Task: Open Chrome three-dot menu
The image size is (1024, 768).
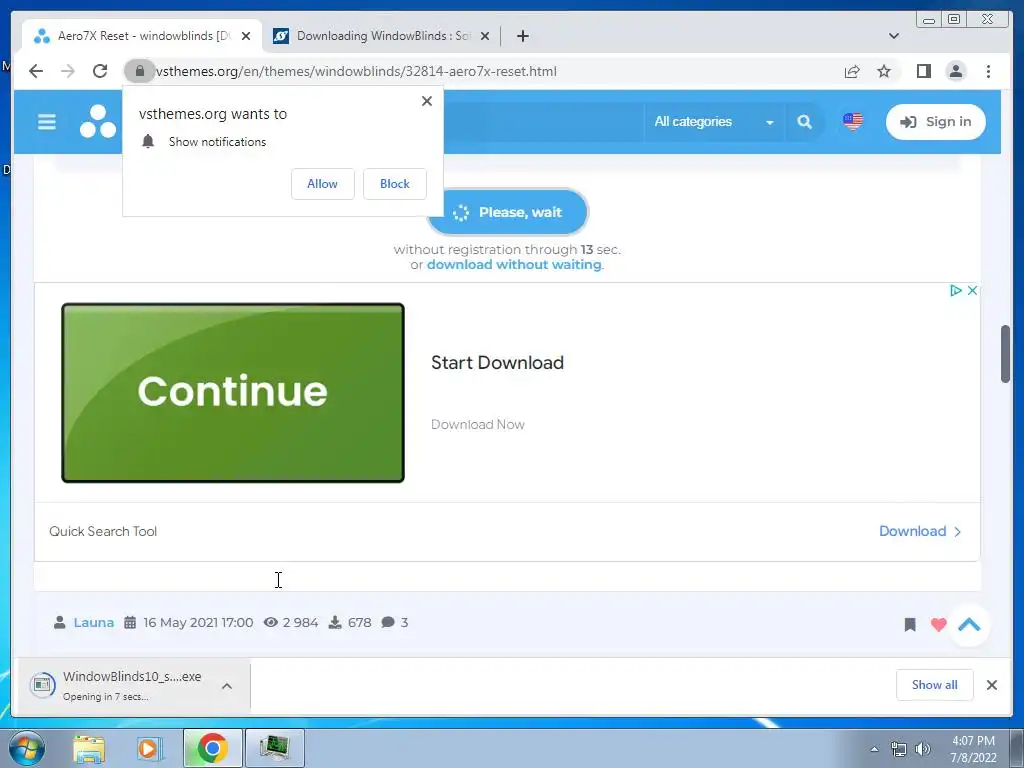Action: coord(988,71)
